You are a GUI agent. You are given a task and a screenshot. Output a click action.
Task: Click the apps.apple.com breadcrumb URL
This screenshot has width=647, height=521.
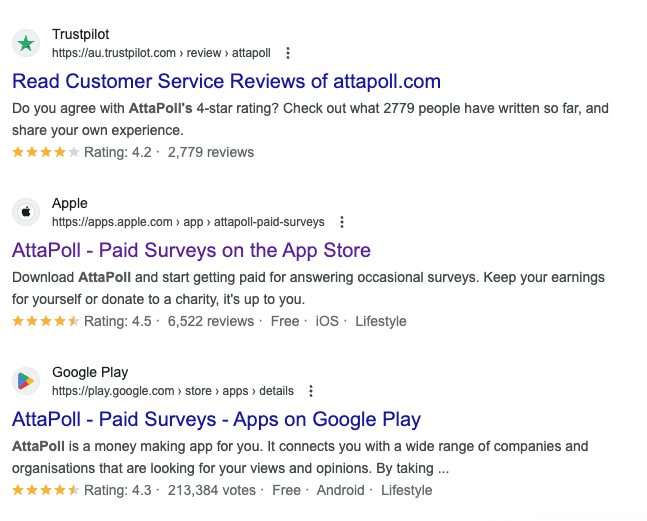pyautogui.click(x=188, y=222)
